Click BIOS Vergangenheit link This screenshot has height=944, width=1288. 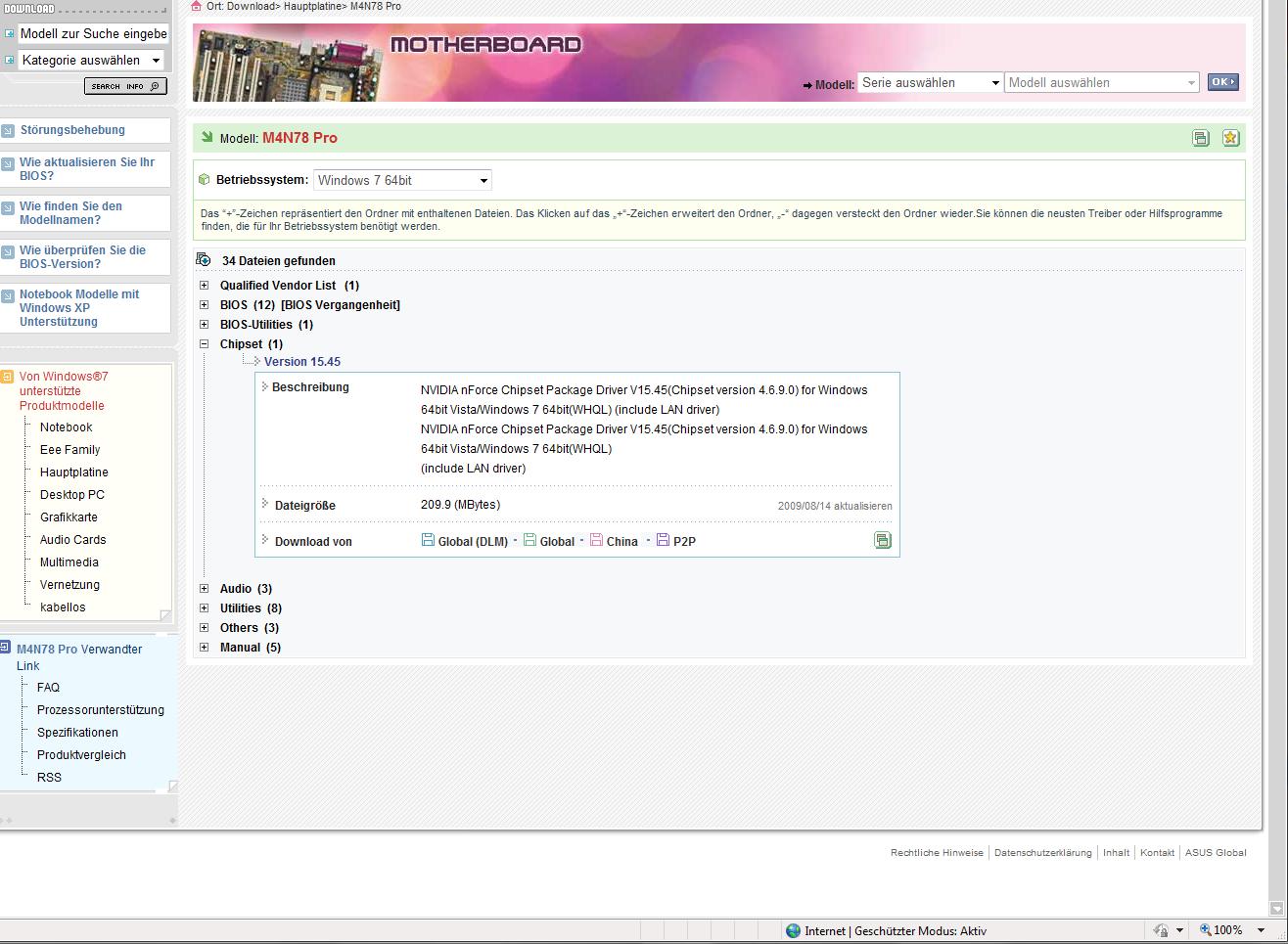coord(341,305)
